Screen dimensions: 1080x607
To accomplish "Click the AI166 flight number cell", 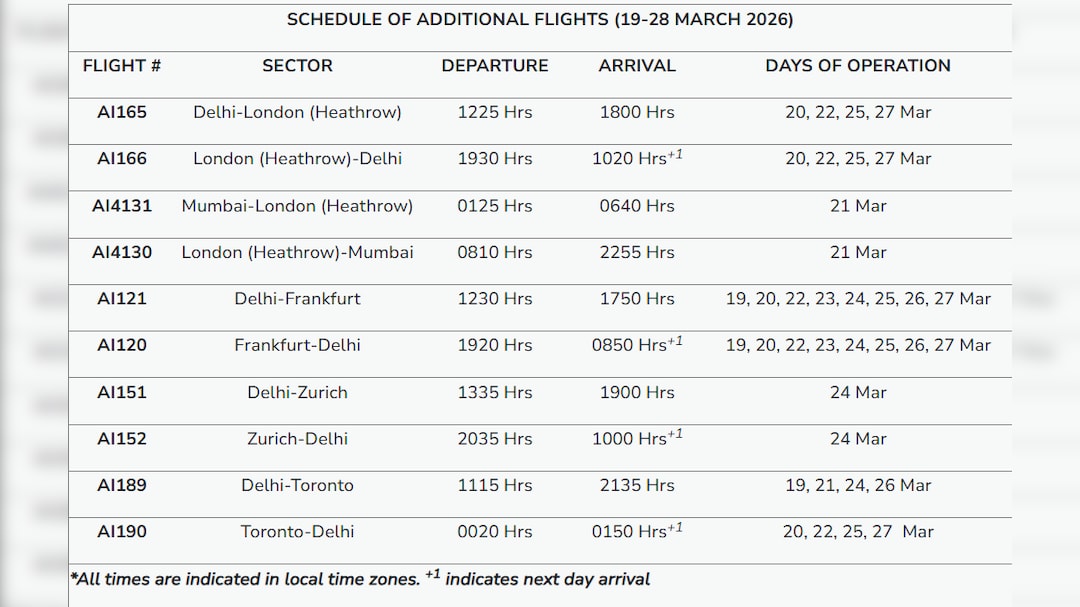I will [122, 158].
